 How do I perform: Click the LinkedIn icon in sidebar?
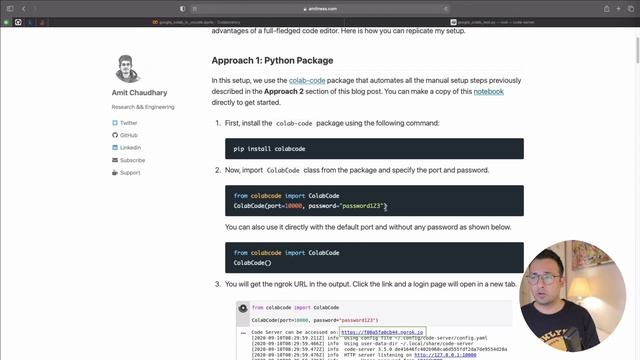(115, 147)
